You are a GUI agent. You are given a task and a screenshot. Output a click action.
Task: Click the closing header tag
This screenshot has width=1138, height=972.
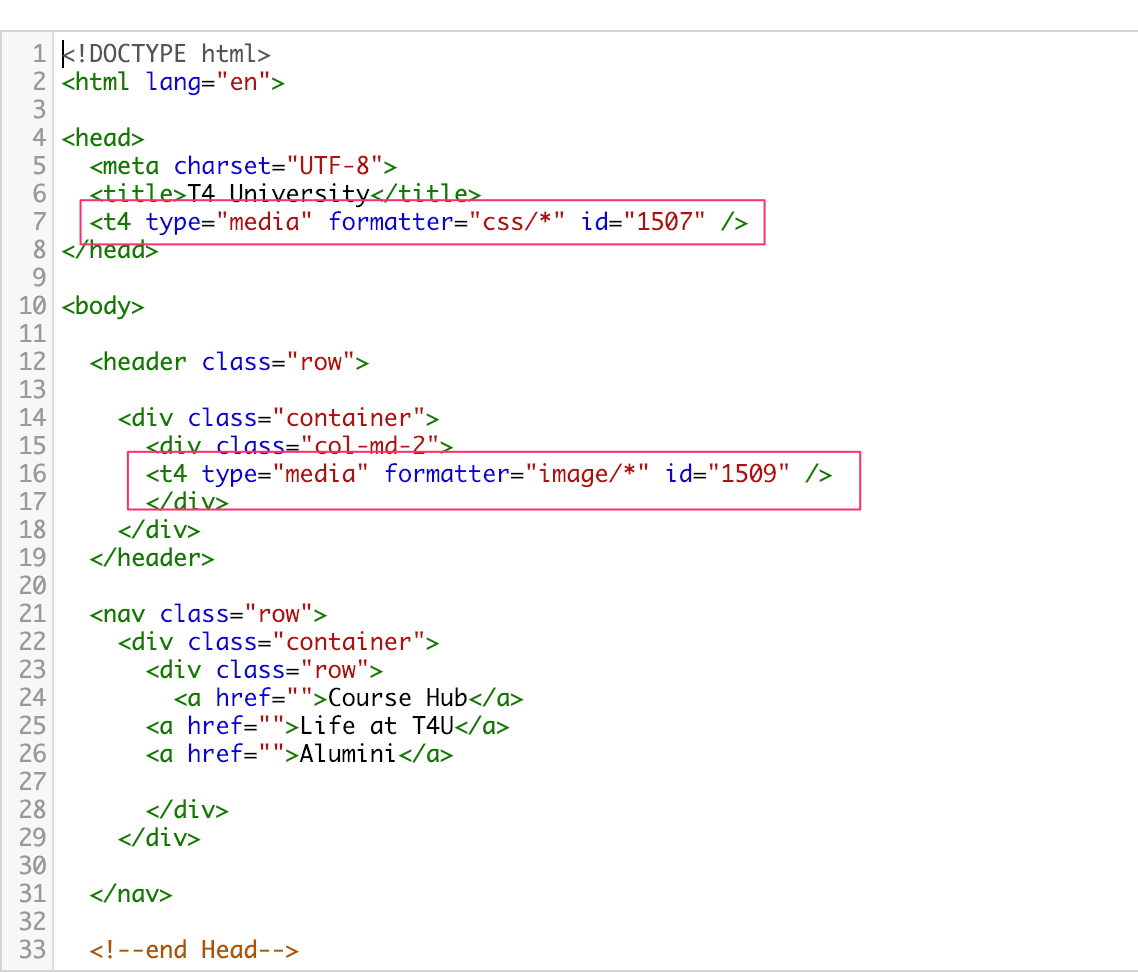point(152,557)
